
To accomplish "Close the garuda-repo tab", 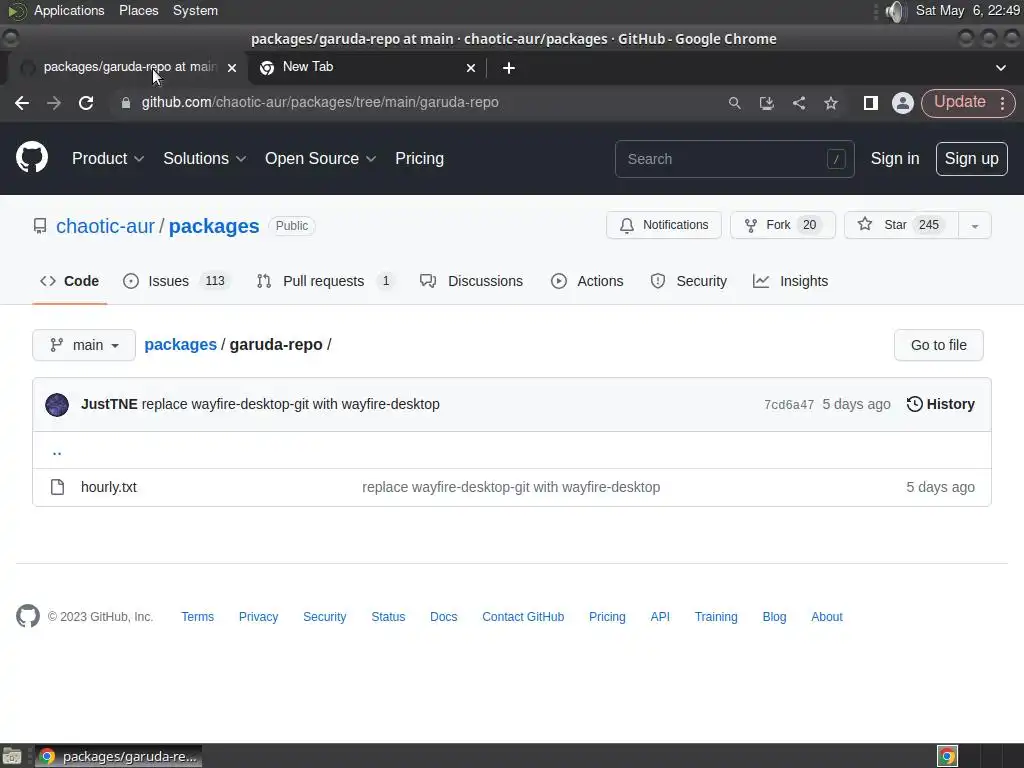I will click(232, 68).
